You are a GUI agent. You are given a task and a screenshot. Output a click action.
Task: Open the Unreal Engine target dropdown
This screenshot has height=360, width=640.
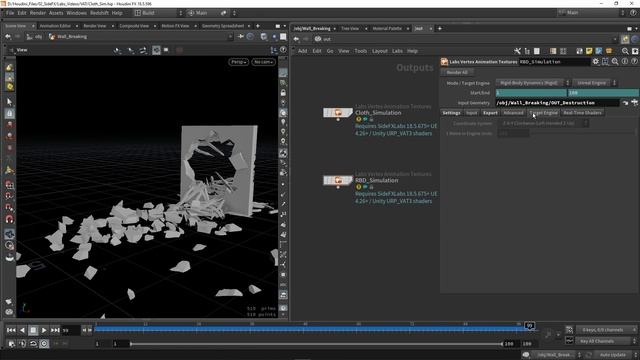(x=594, y=83)
